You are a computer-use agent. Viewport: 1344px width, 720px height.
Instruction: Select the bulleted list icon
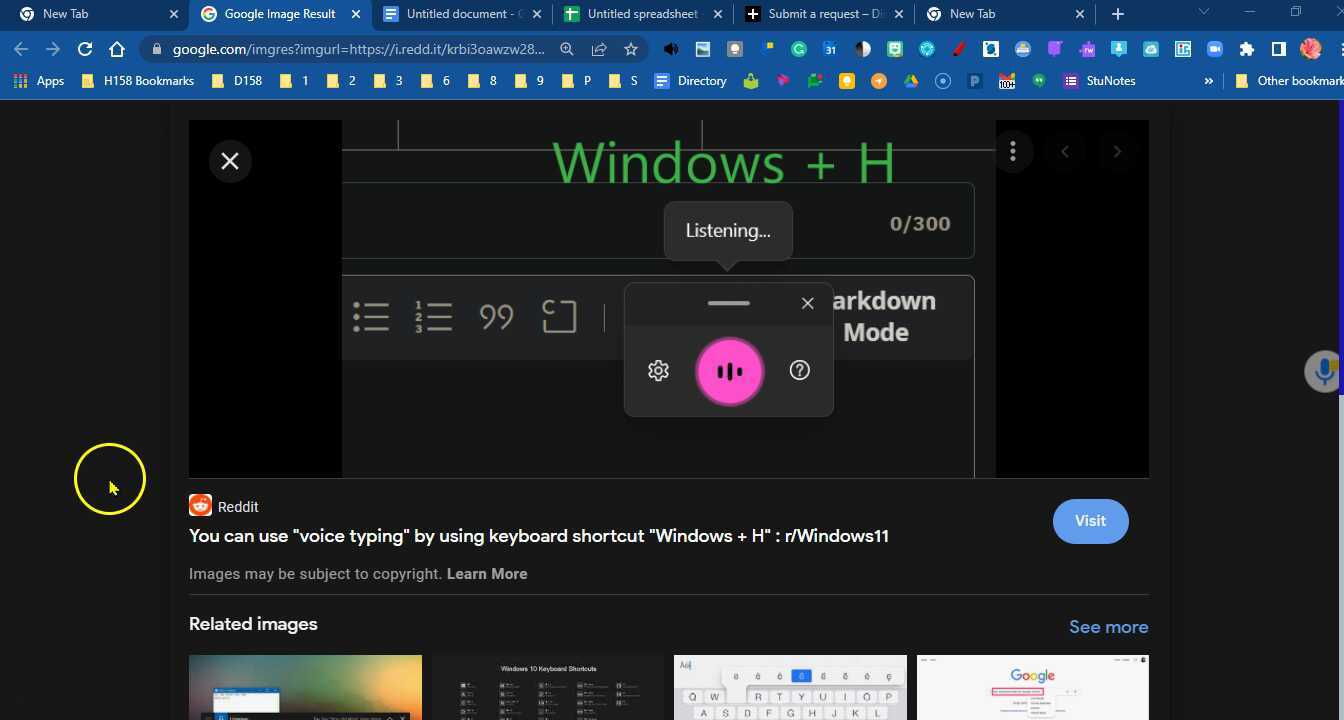[x=370, y=316]
